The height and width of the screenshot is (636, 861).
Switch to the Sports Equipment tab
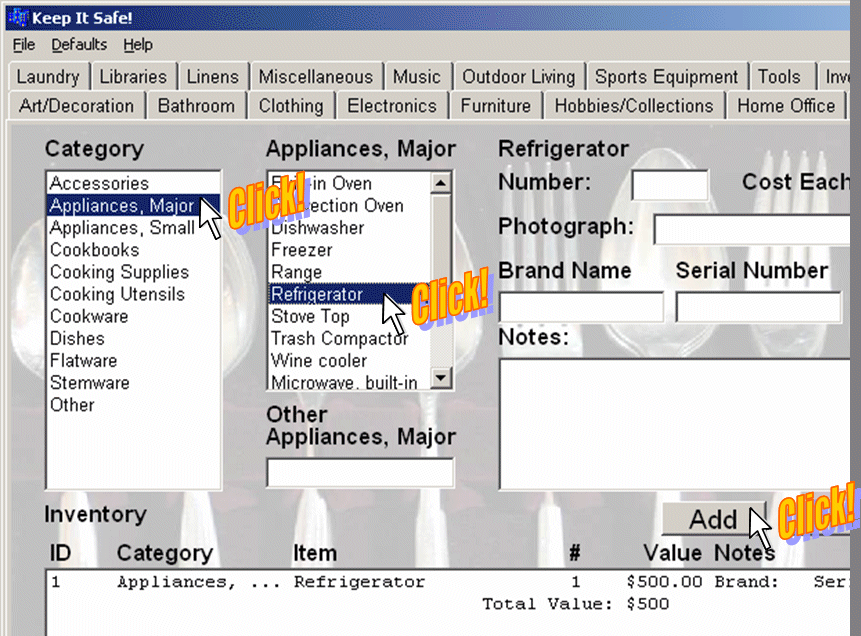click(x=667, y=77)
